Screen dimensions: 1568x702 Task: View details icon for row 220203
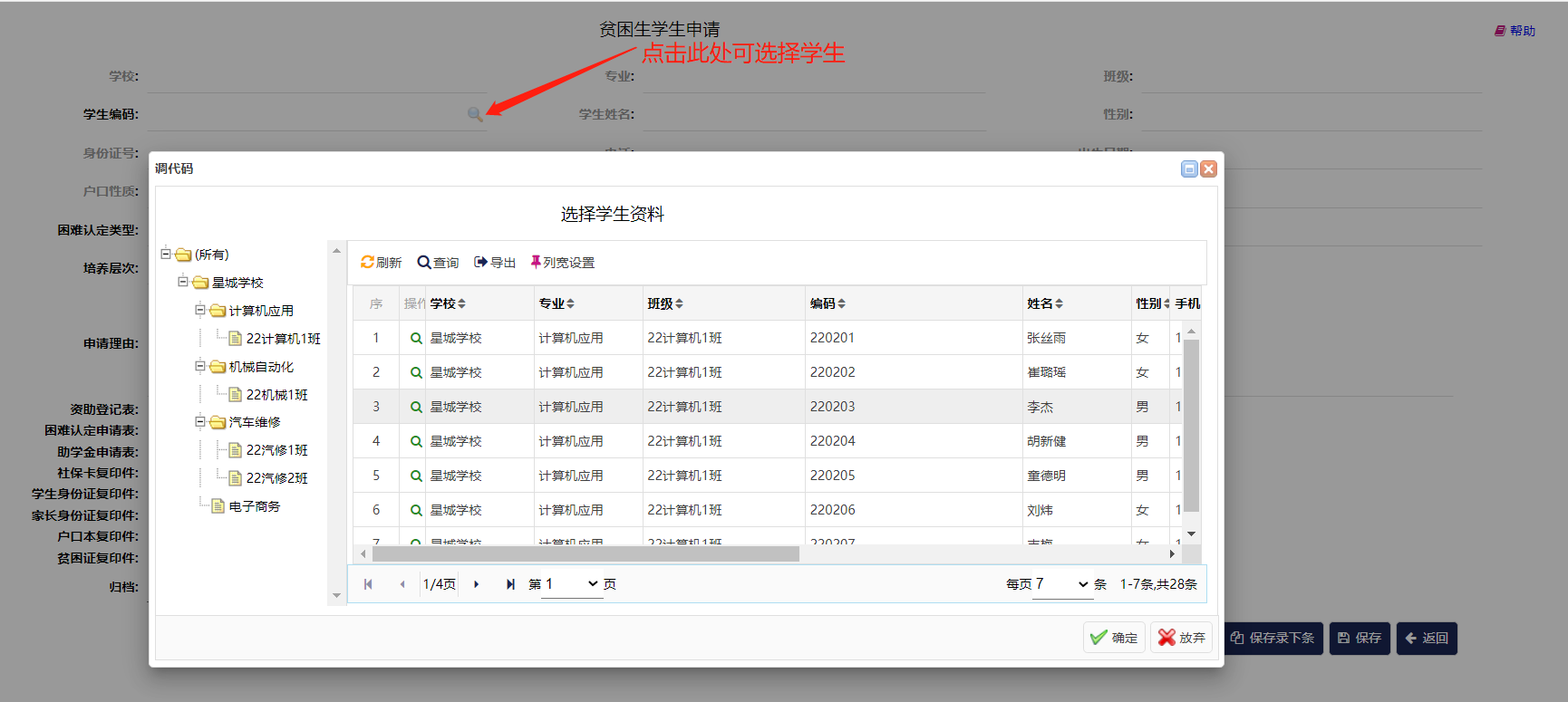(x=416, y=407)
